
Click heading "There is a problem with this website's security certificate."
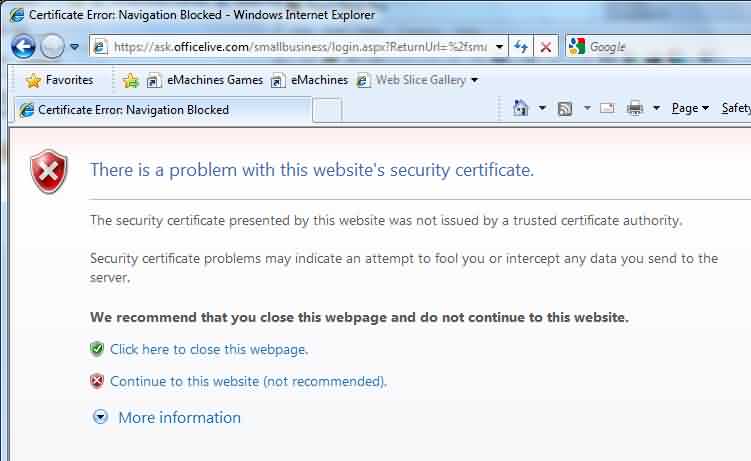312,170
